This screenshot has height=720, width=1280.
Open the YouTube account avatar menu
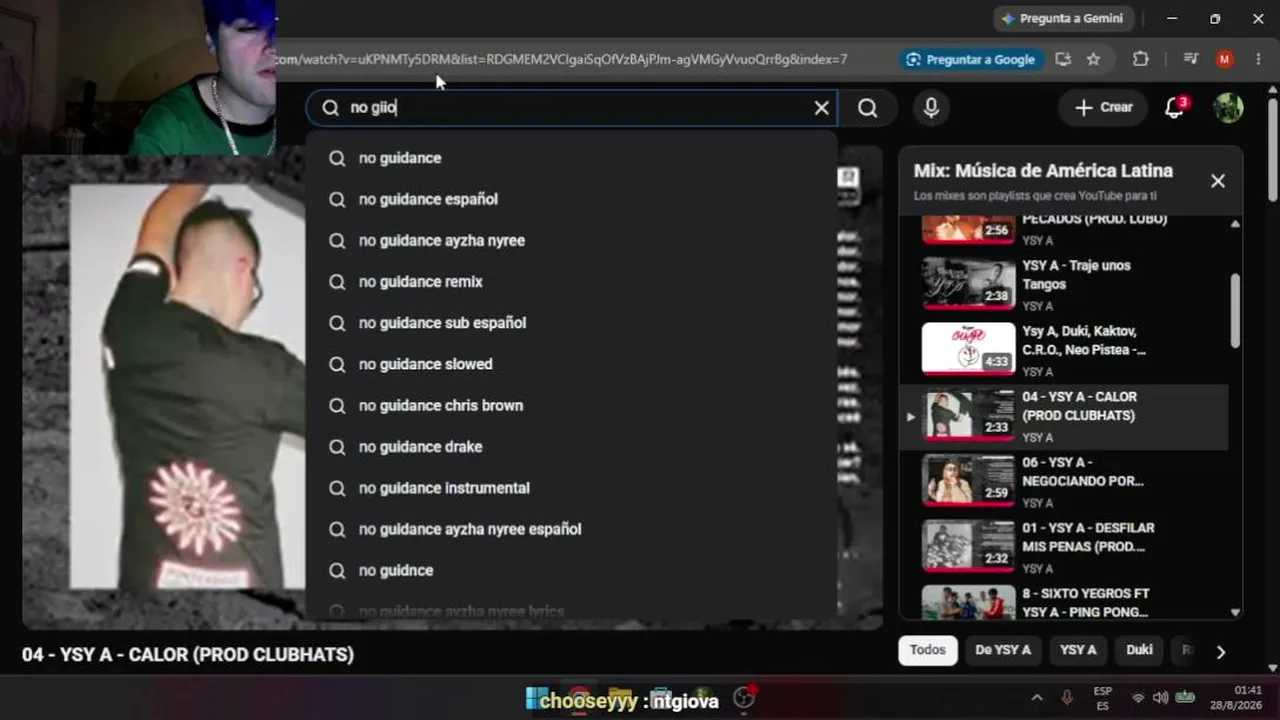(1228, 108)
